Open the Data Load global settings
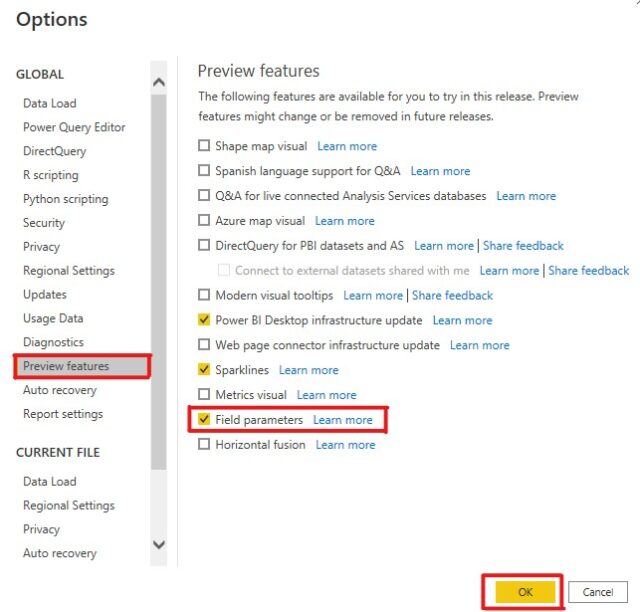Image resolution: width=640 pixels, height=612 pixels. coord(50,103)
